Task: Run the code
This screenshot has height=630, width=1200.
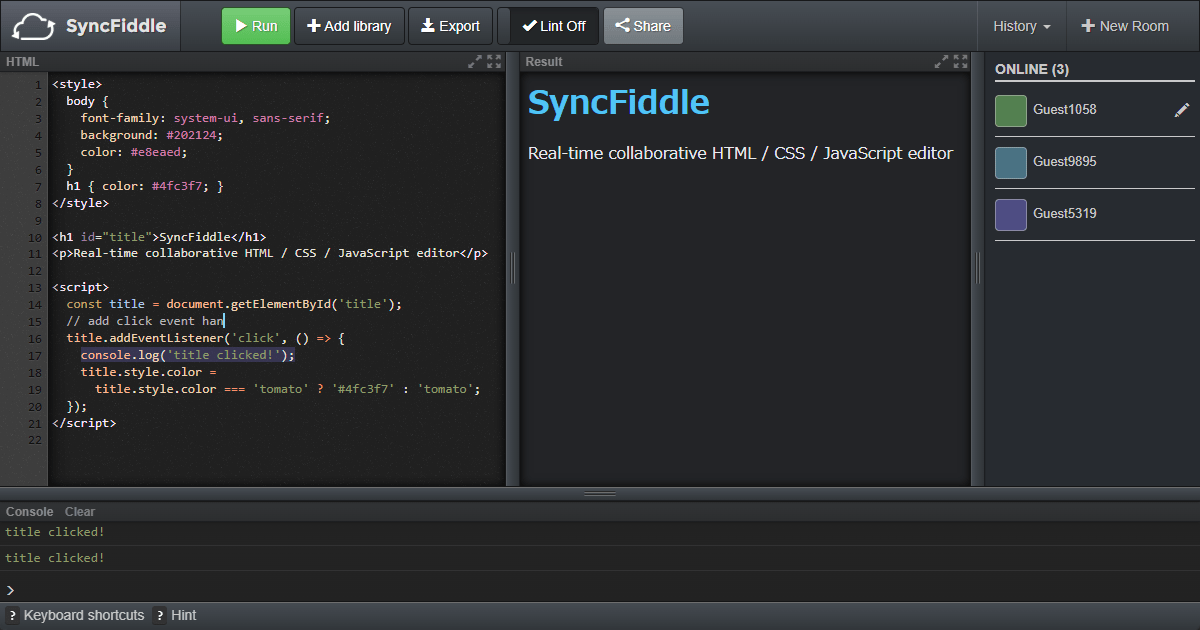Action: pyautogui.click(x=255, y=26)
